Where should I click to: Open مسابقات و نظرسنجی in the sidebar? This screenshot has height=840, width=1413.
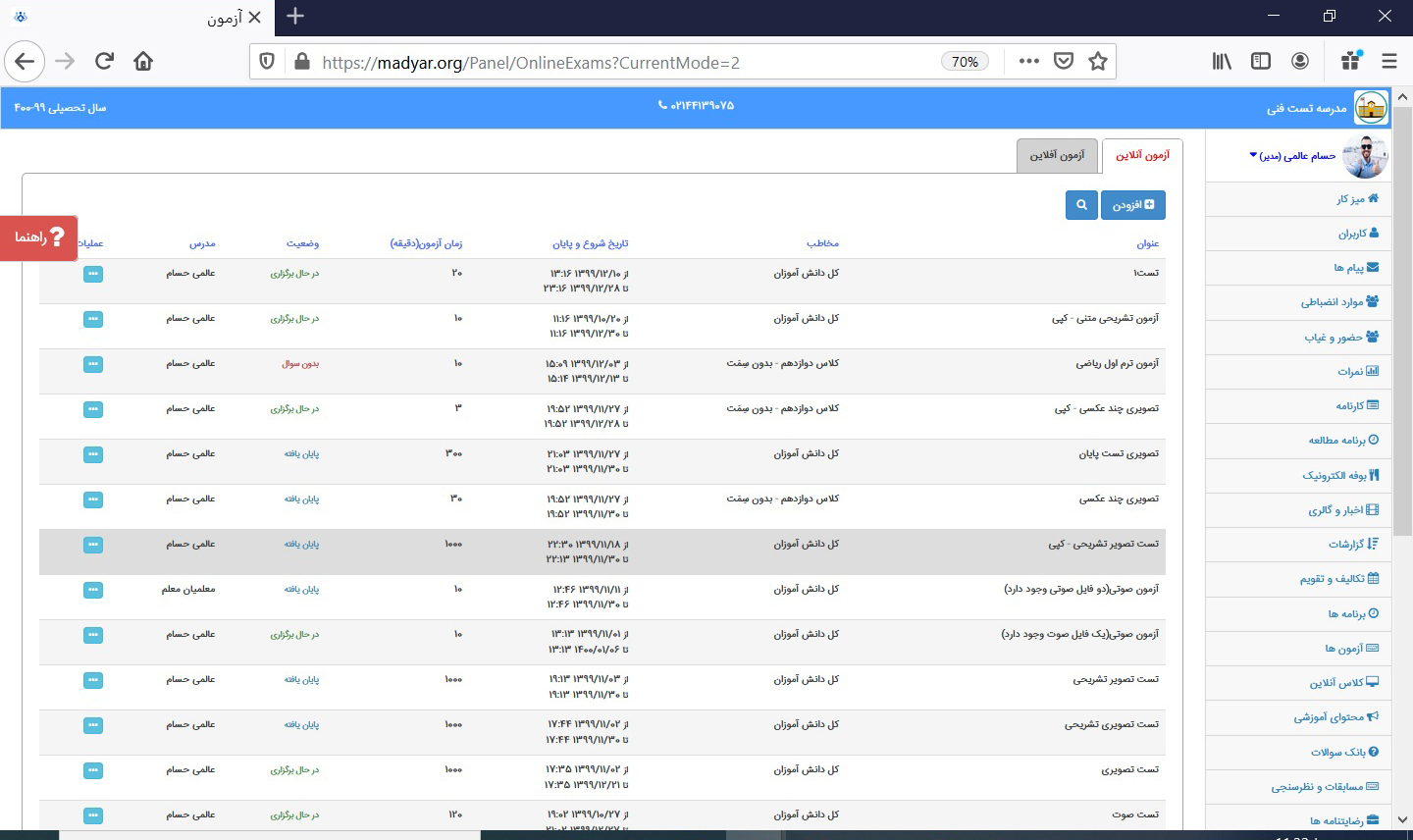[x=1325, y=787]
